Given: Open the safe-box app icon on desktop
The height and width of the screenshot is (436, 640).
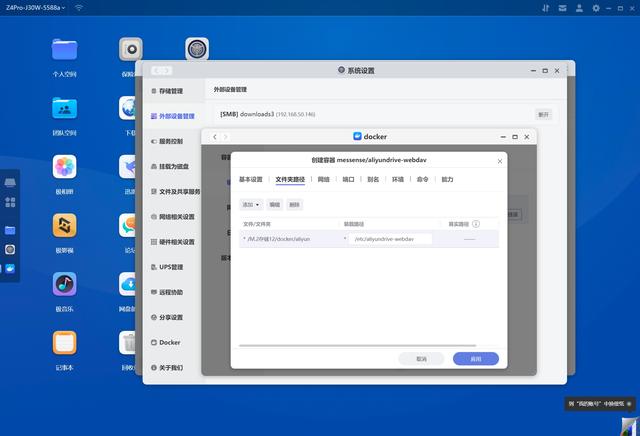Looking at the screenshot, I should [131, 49].
